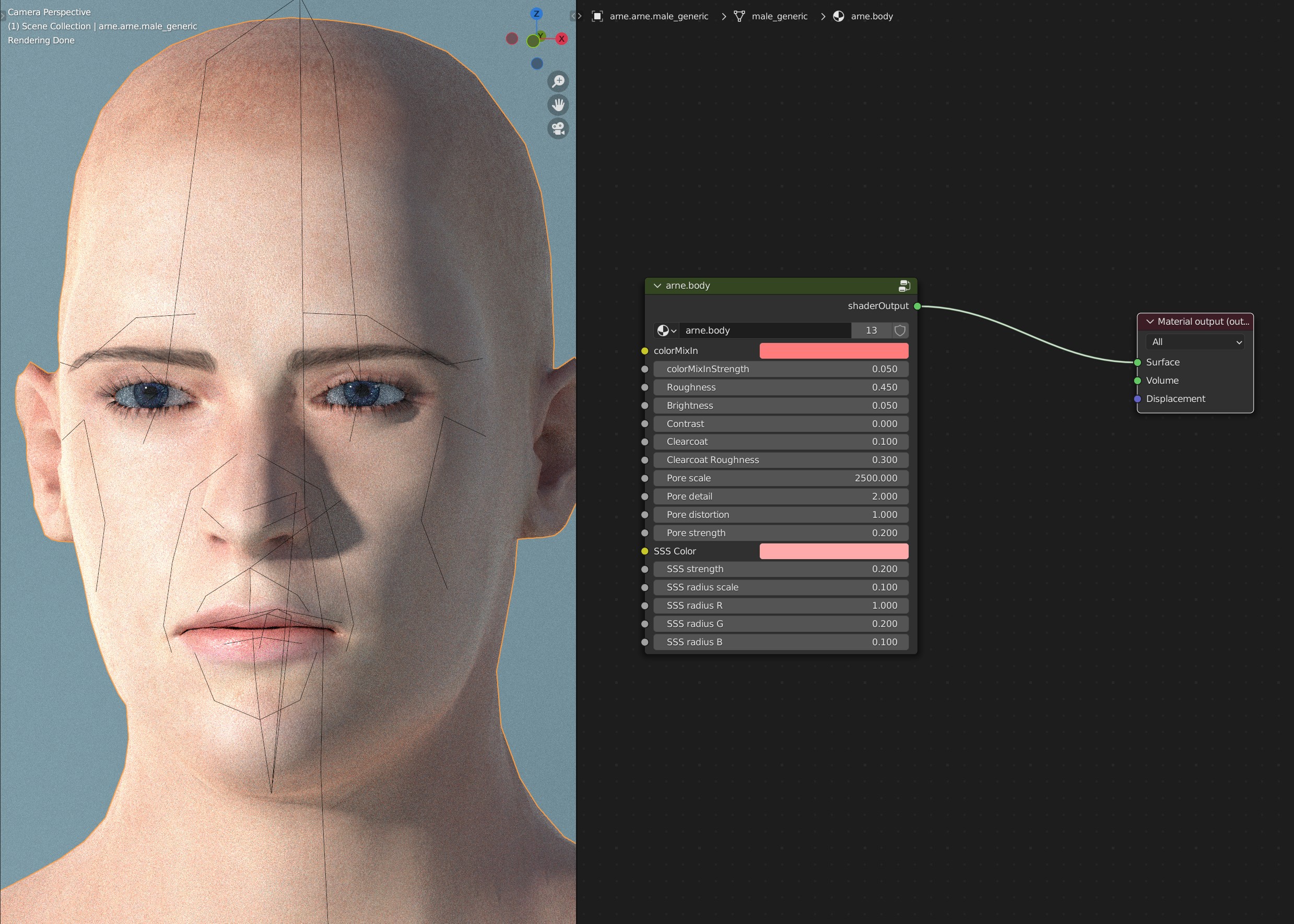This screenshot has height=924, width=1294.
Task: Click the pan view hand icon
Action: [558, 105]
